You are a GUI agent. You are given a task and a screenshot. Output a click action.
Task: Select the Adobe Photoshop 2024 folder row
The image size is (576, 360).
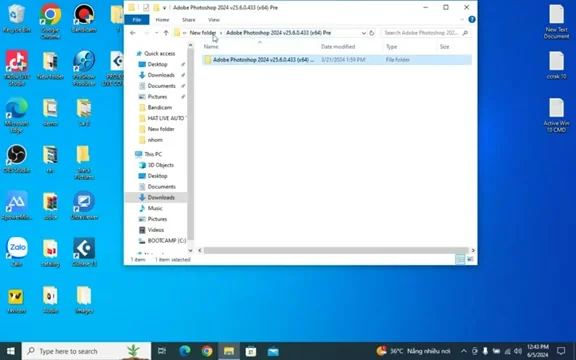[337, 60]
